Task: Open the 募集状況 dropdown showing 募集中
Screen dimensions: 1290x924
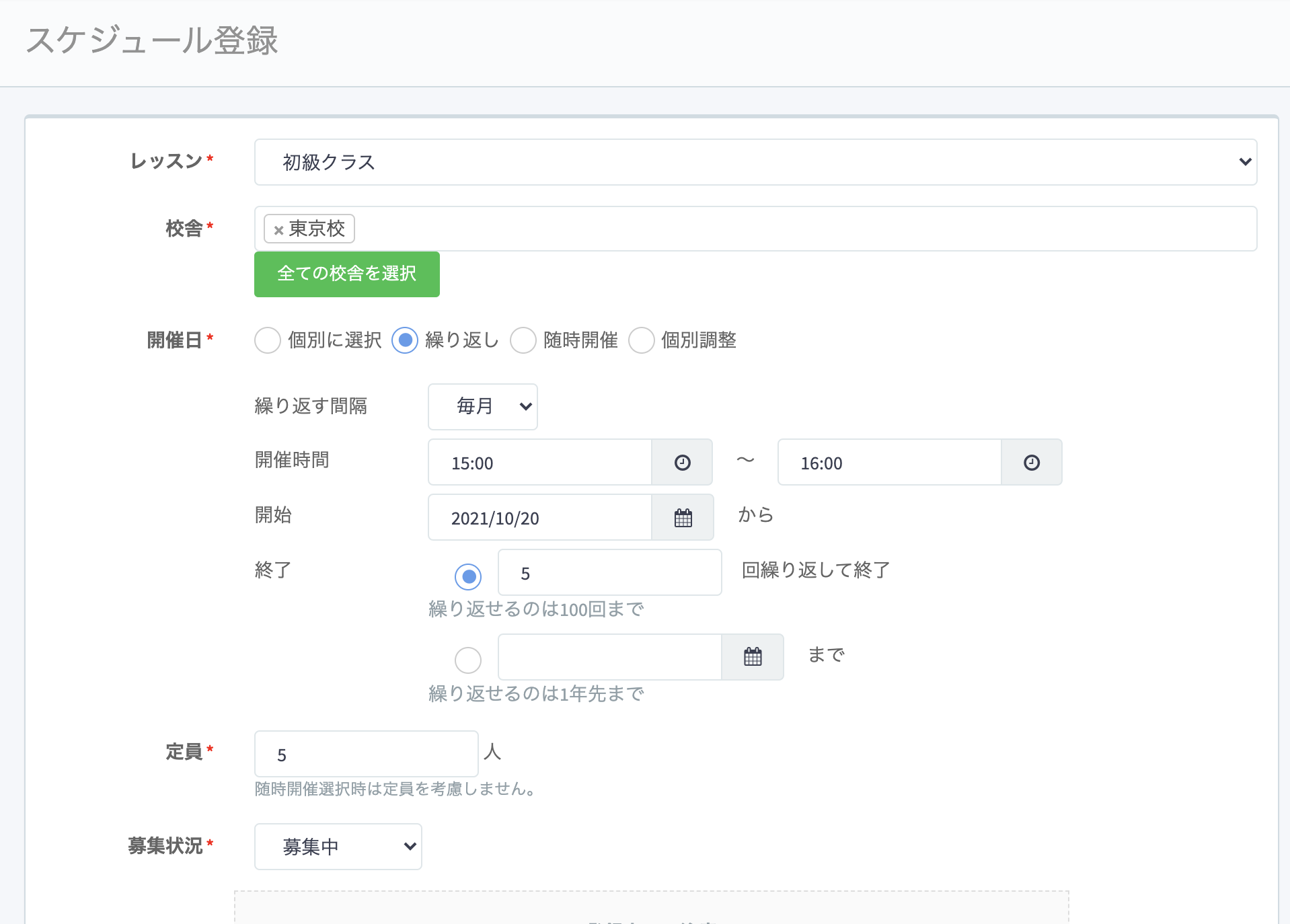Action: (x=338, y=847)
